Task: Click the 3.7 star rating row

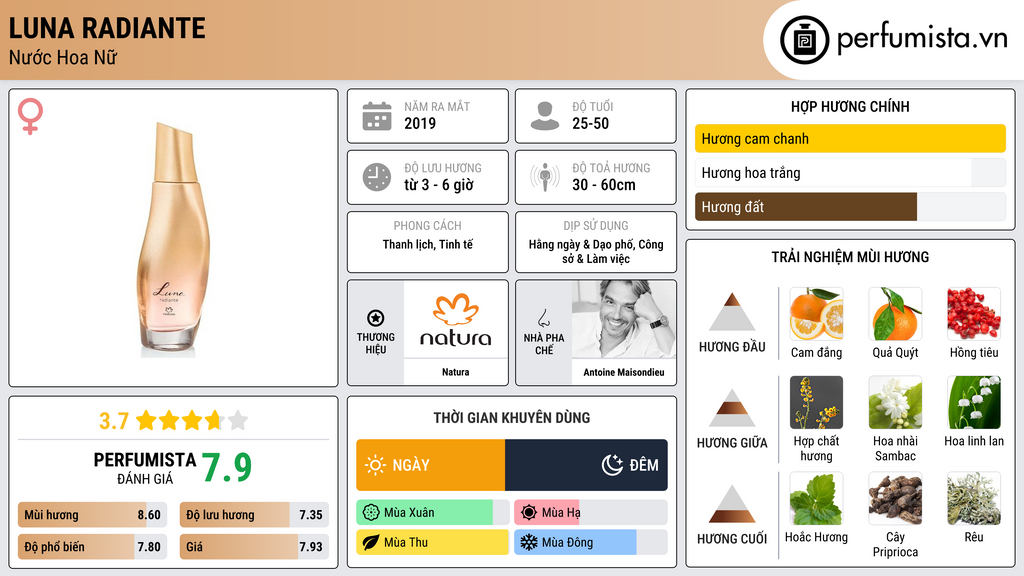Action: point(174,421)
